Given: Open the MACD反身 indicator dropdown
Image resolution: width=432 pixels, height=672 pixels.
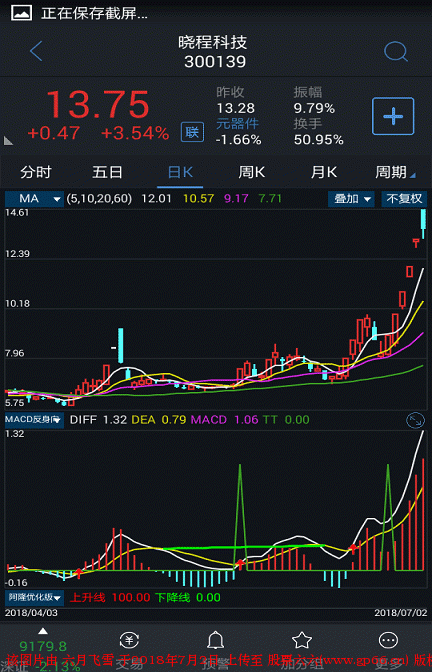Looking at the screenshot, I should [x=34, y=420].
